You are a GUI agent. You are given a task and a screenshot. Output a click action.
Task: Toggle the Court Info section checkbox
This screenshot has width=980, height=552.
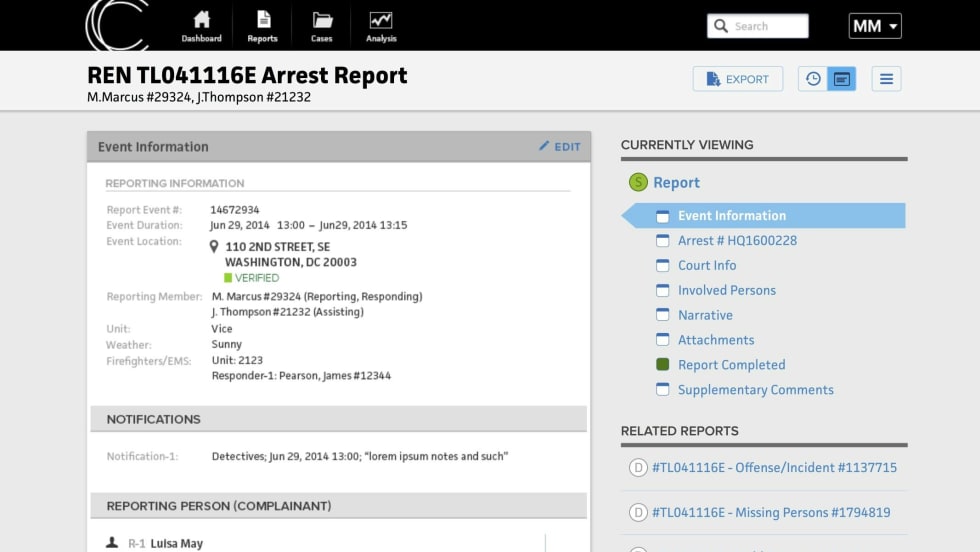[662, 265]
